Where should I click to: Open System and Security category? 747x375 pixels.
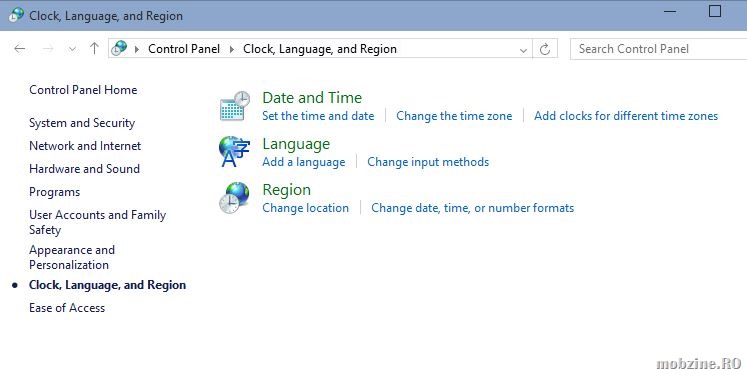(x=82, y=123)
